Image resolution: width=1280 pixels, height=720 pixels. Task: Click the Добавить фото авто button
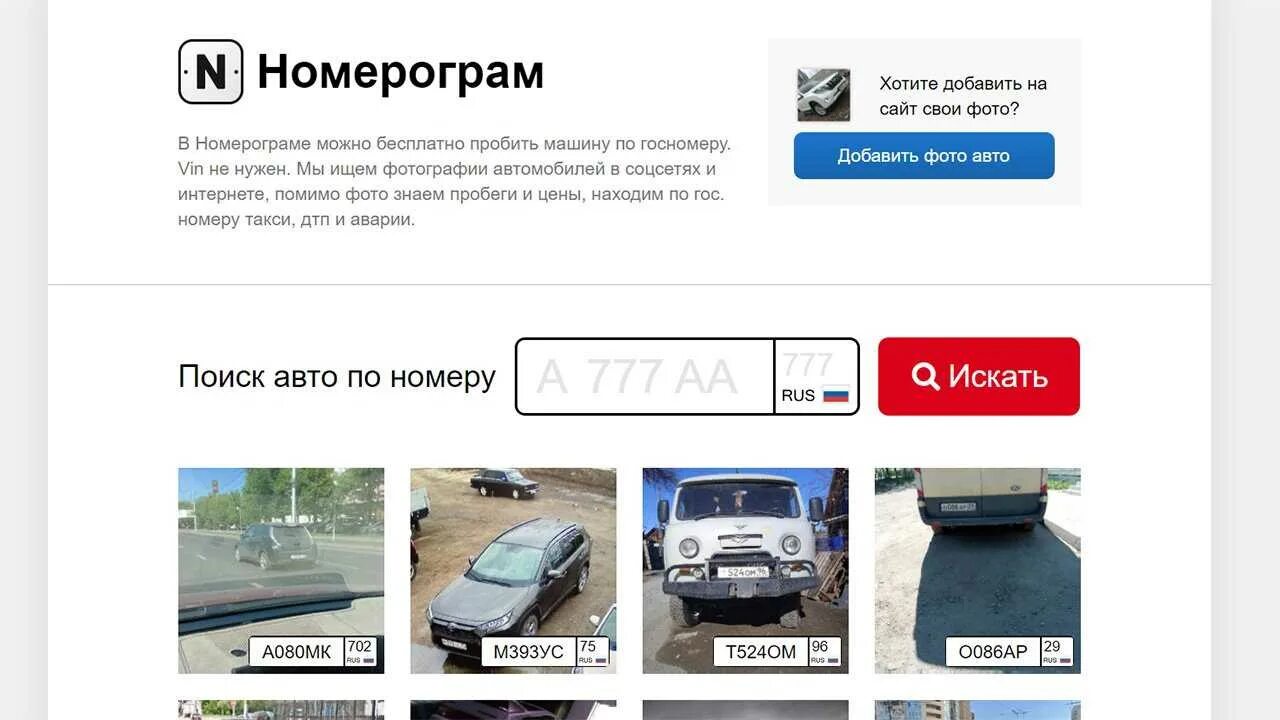[924, 156]
